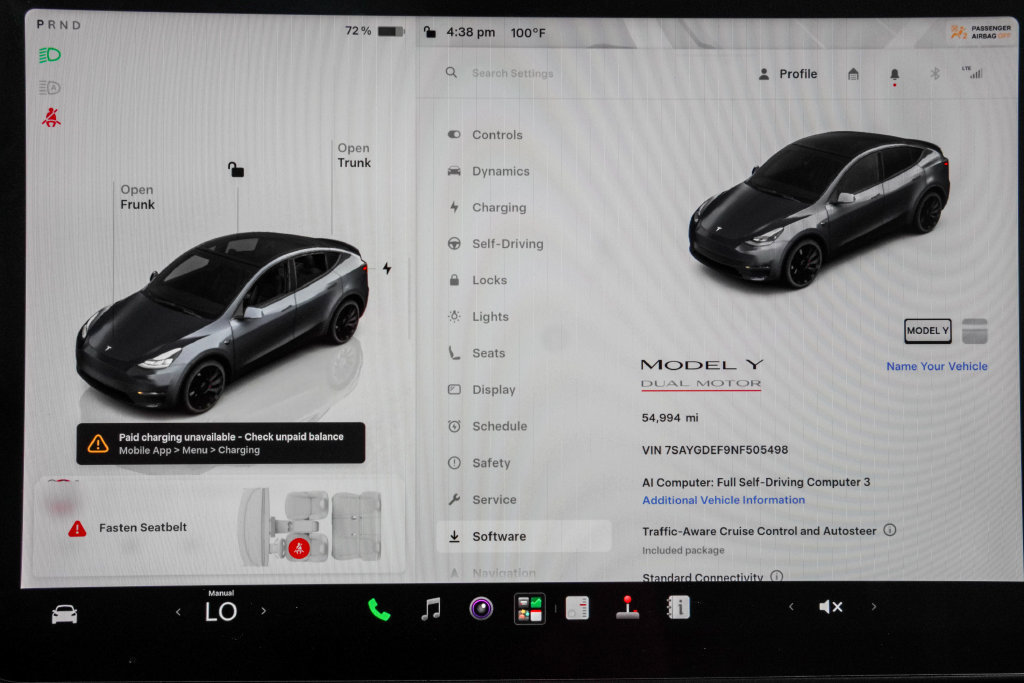Toggle the auto high beam icon
Viewport: 1024px width, 683px height.
50,87
